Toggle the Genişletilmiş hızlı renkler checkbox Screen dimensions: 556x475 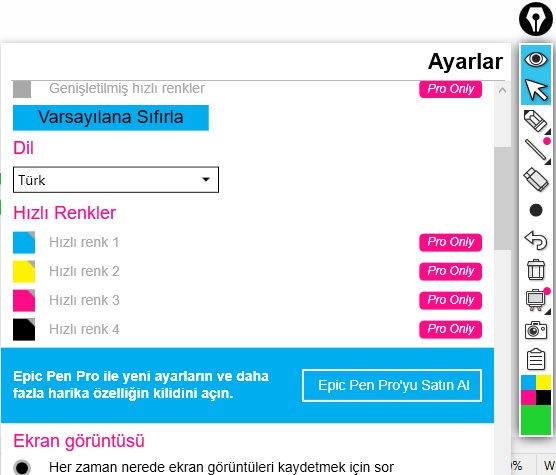point(22,89)
